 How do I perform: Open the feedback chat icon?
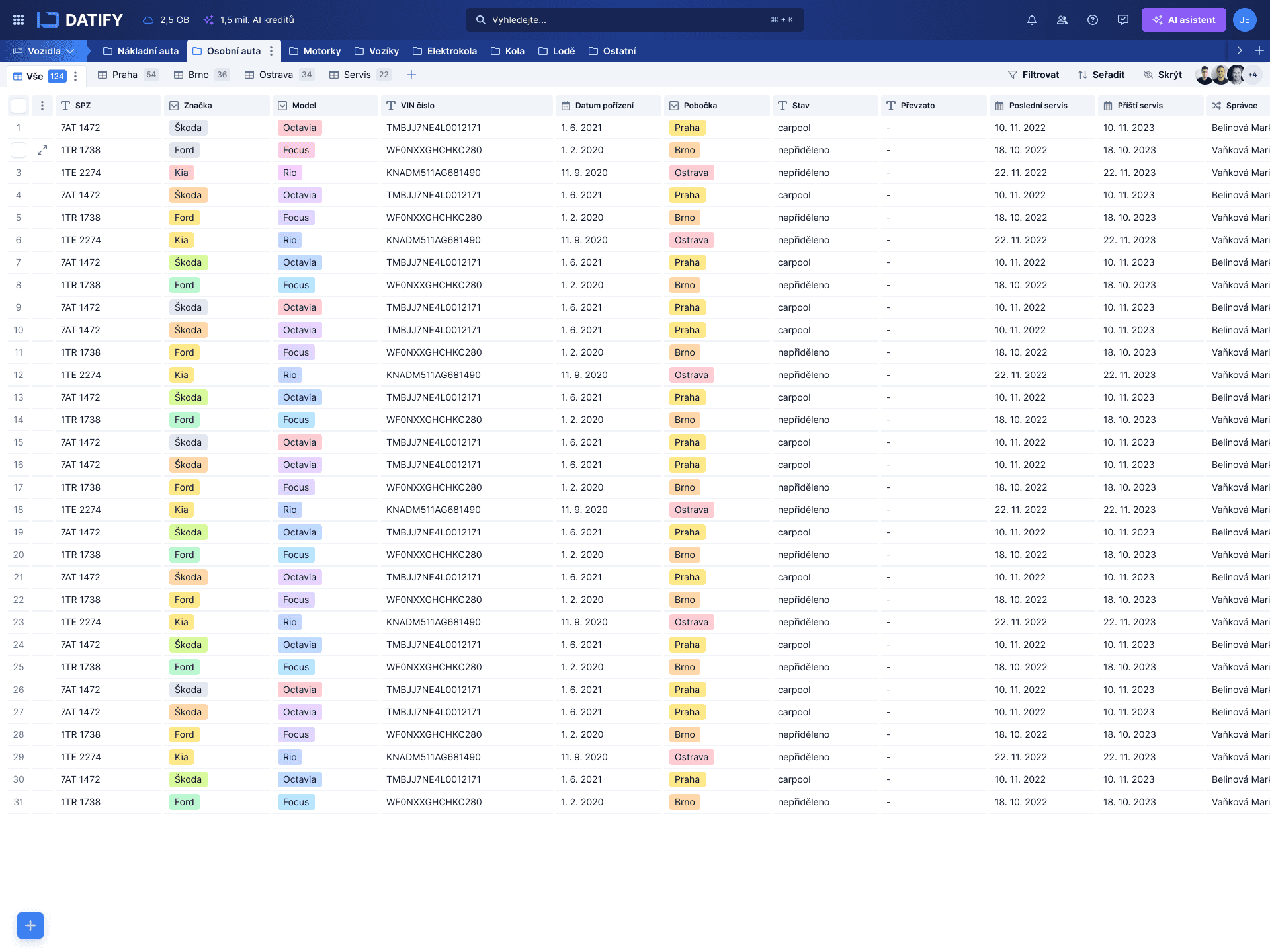pos(1122,20)
